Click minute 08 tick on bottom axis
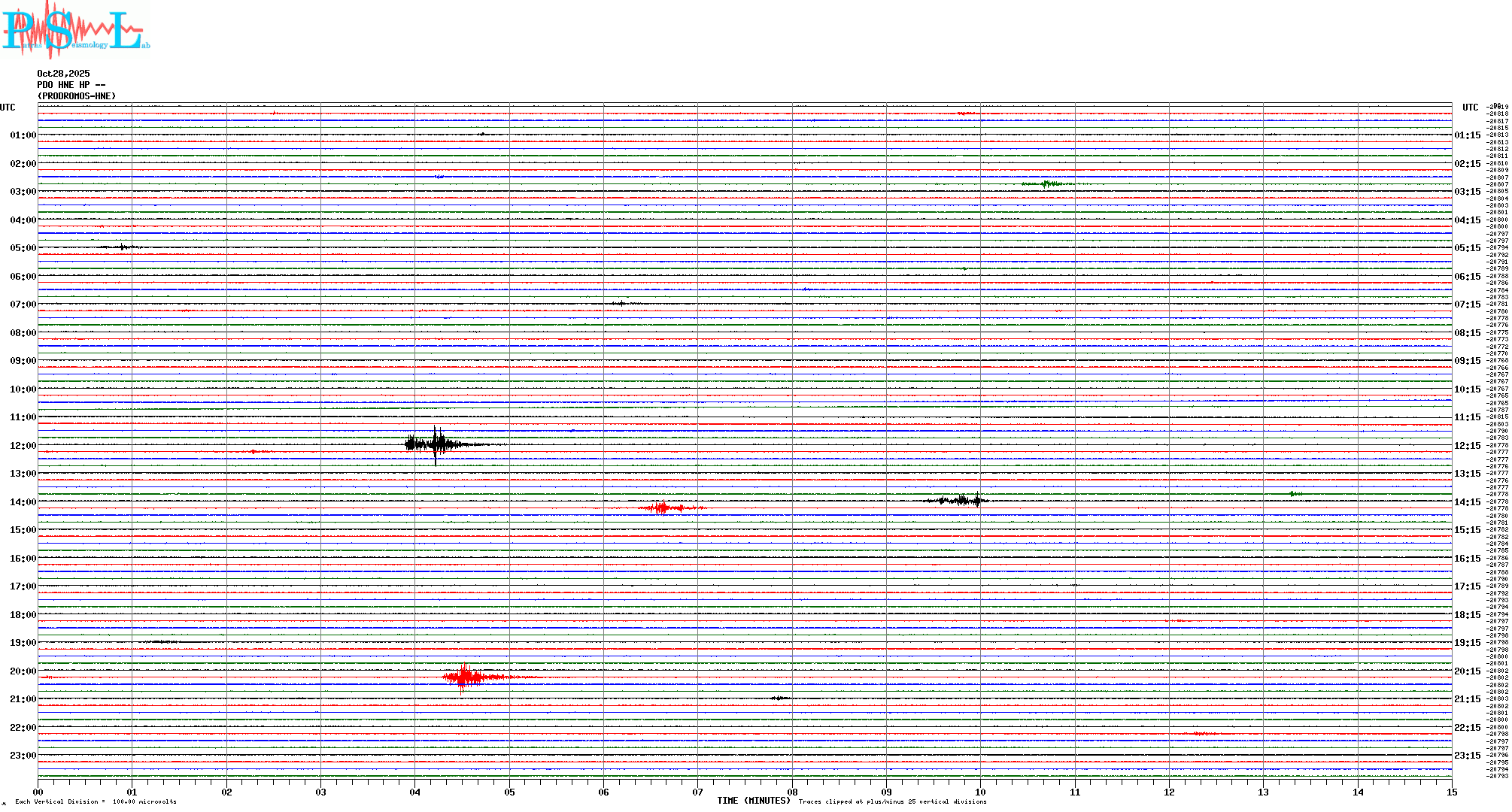The height and width of the screenshot is (812, 1512). click(792, 792)
